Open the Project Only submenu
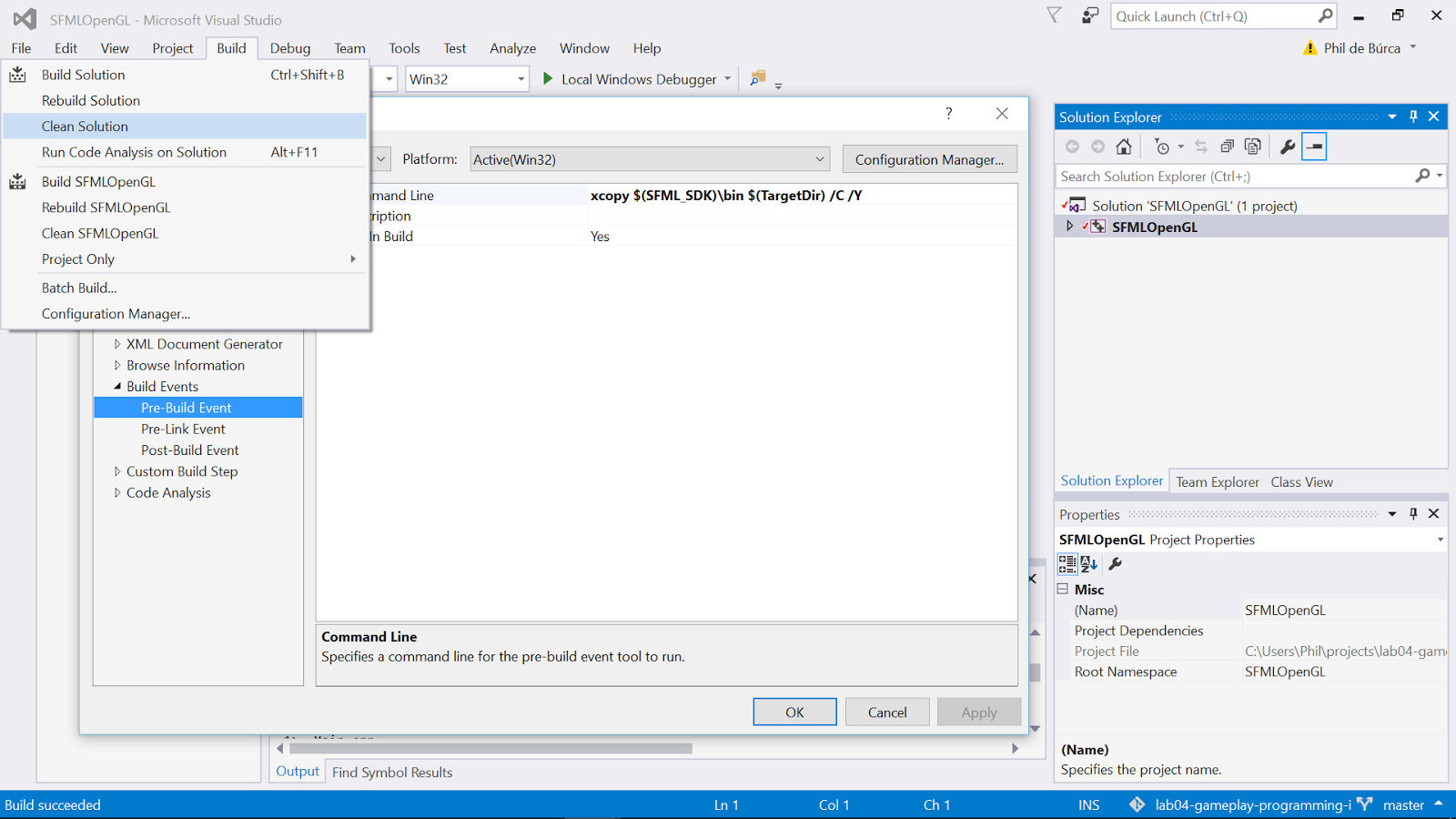Image resolution: width=1456 pixels, height=819 pixels. (x=186, y=259)
